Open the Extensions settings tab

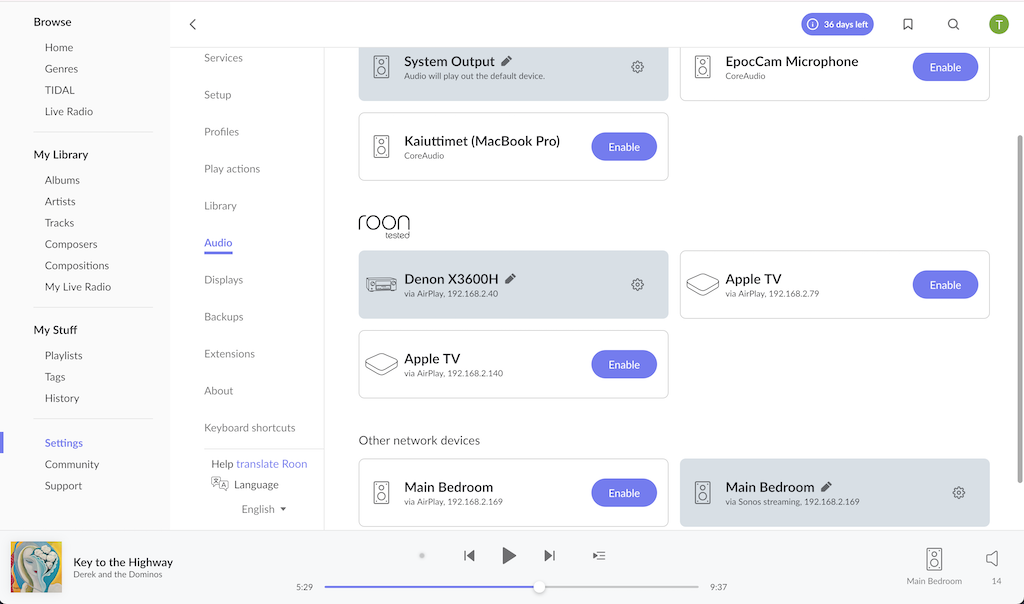[x=229, y=354]
